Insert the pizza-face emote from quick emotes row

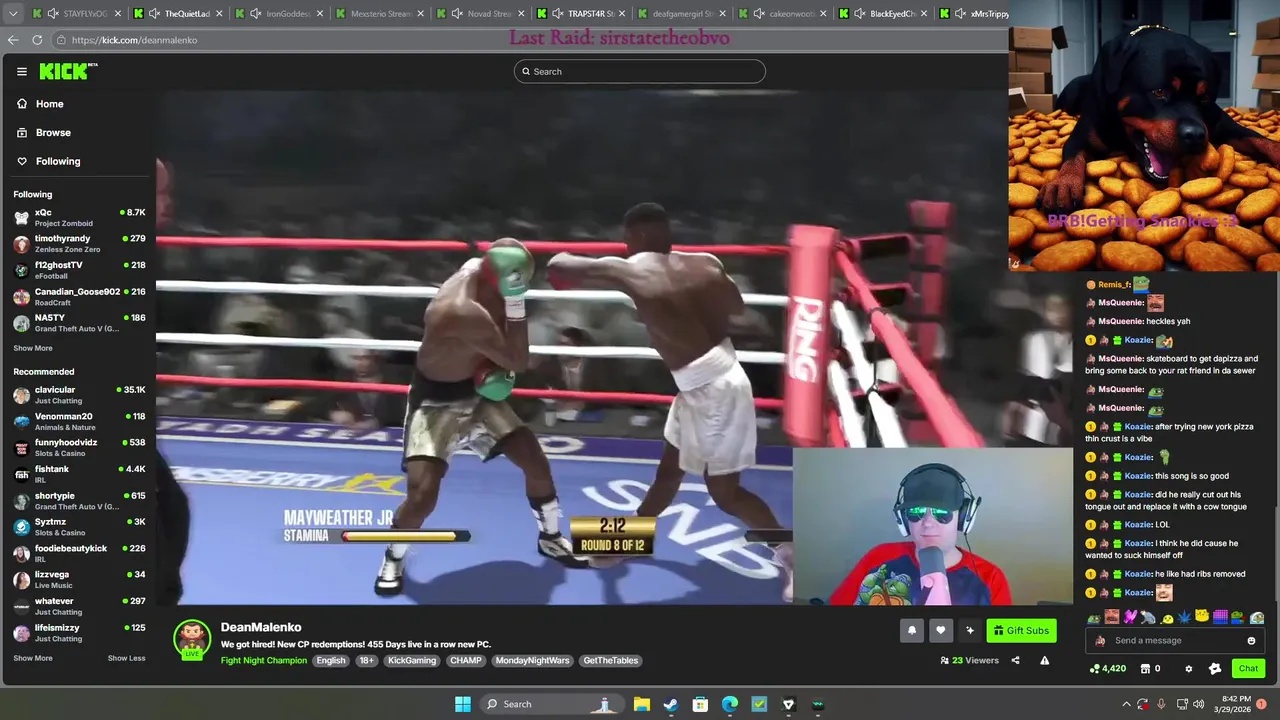pyautogui.click(x=1112, y=617)
